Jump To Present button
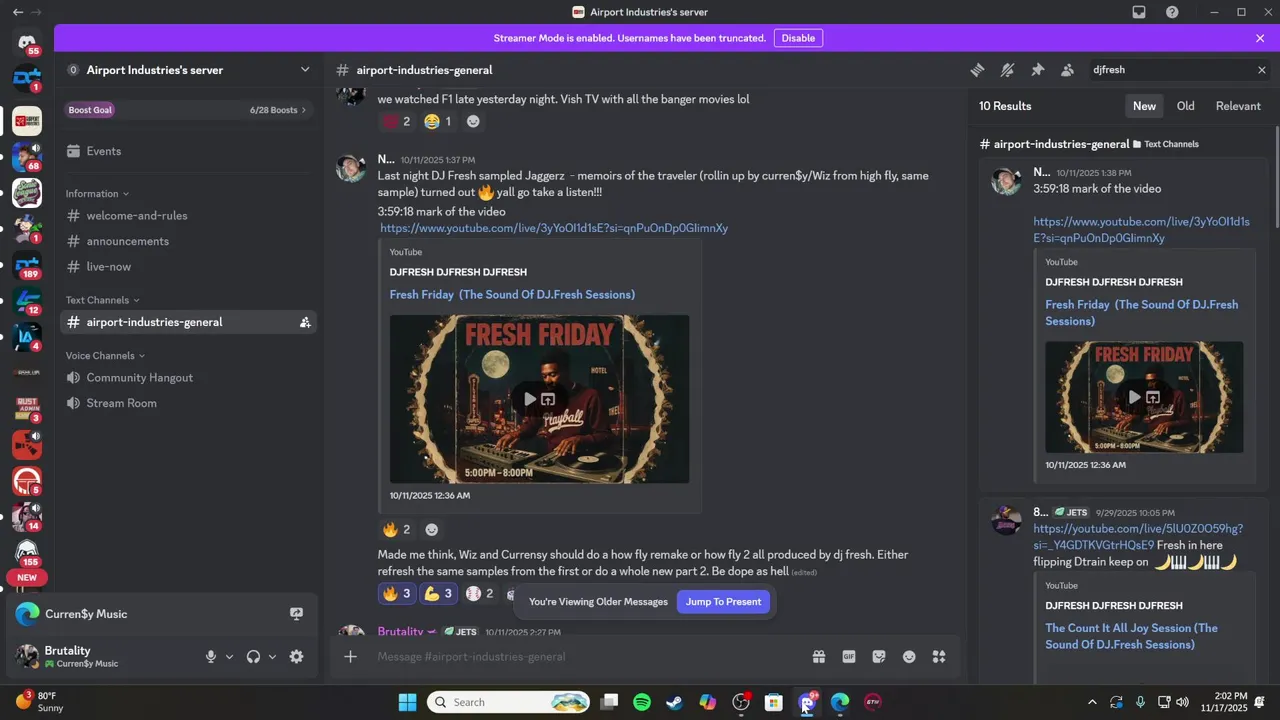The image size is (1280, 720). tap(723, 602)
